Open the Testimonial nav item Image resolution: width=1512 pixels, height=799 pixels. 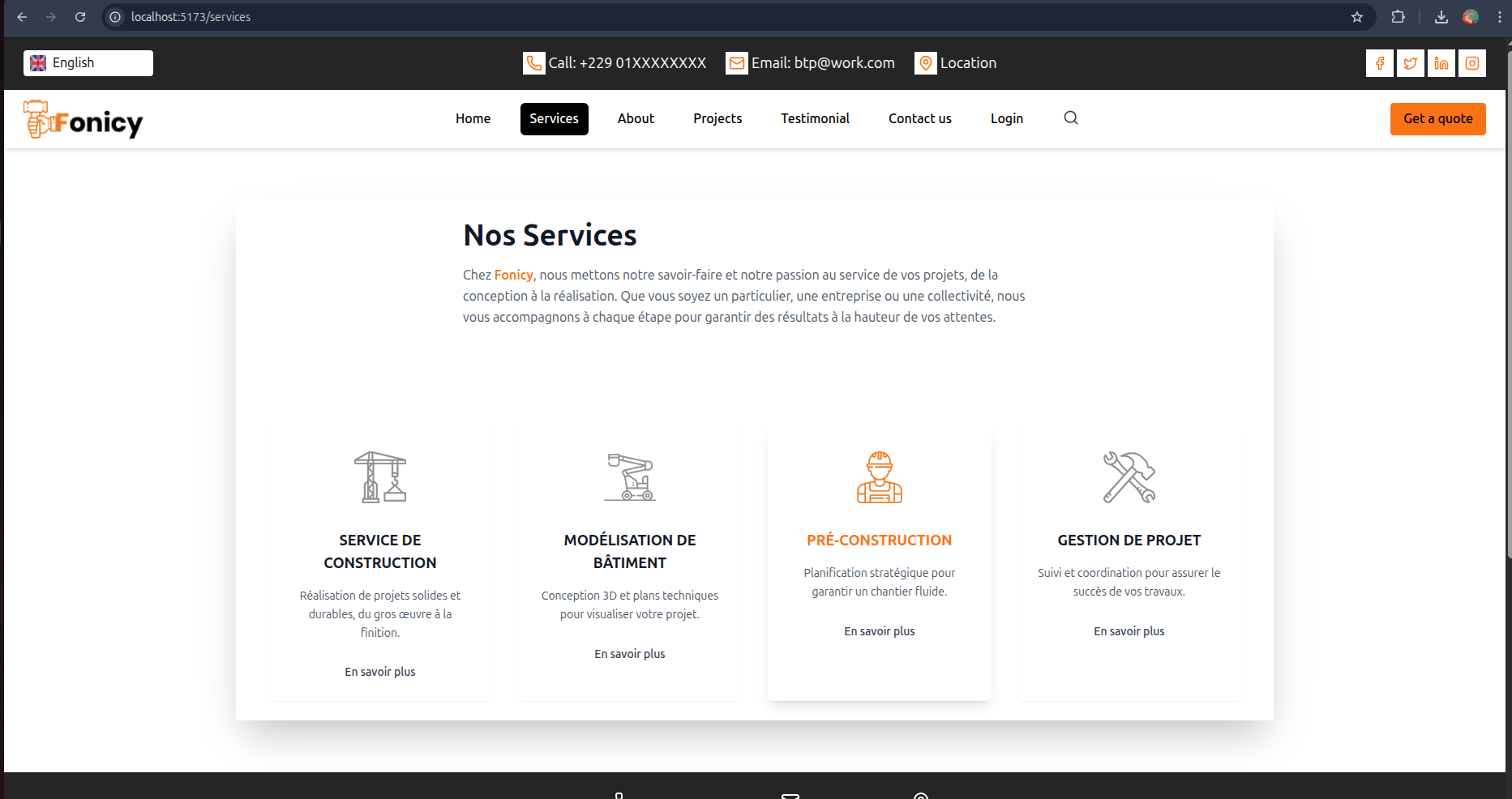click(x=815, y=119)
